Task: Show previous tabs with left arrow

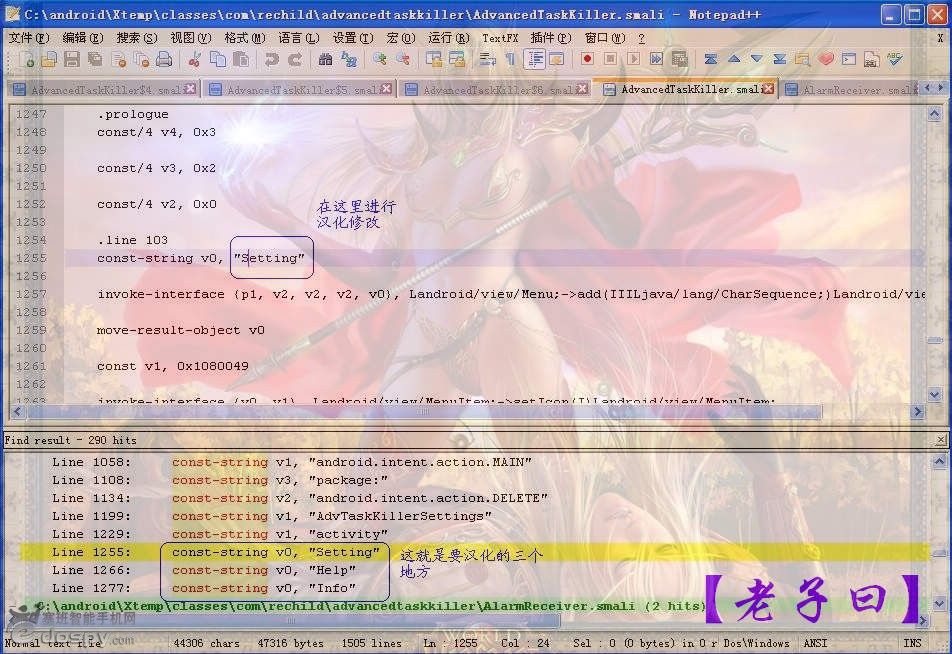Action: (927, 88)
